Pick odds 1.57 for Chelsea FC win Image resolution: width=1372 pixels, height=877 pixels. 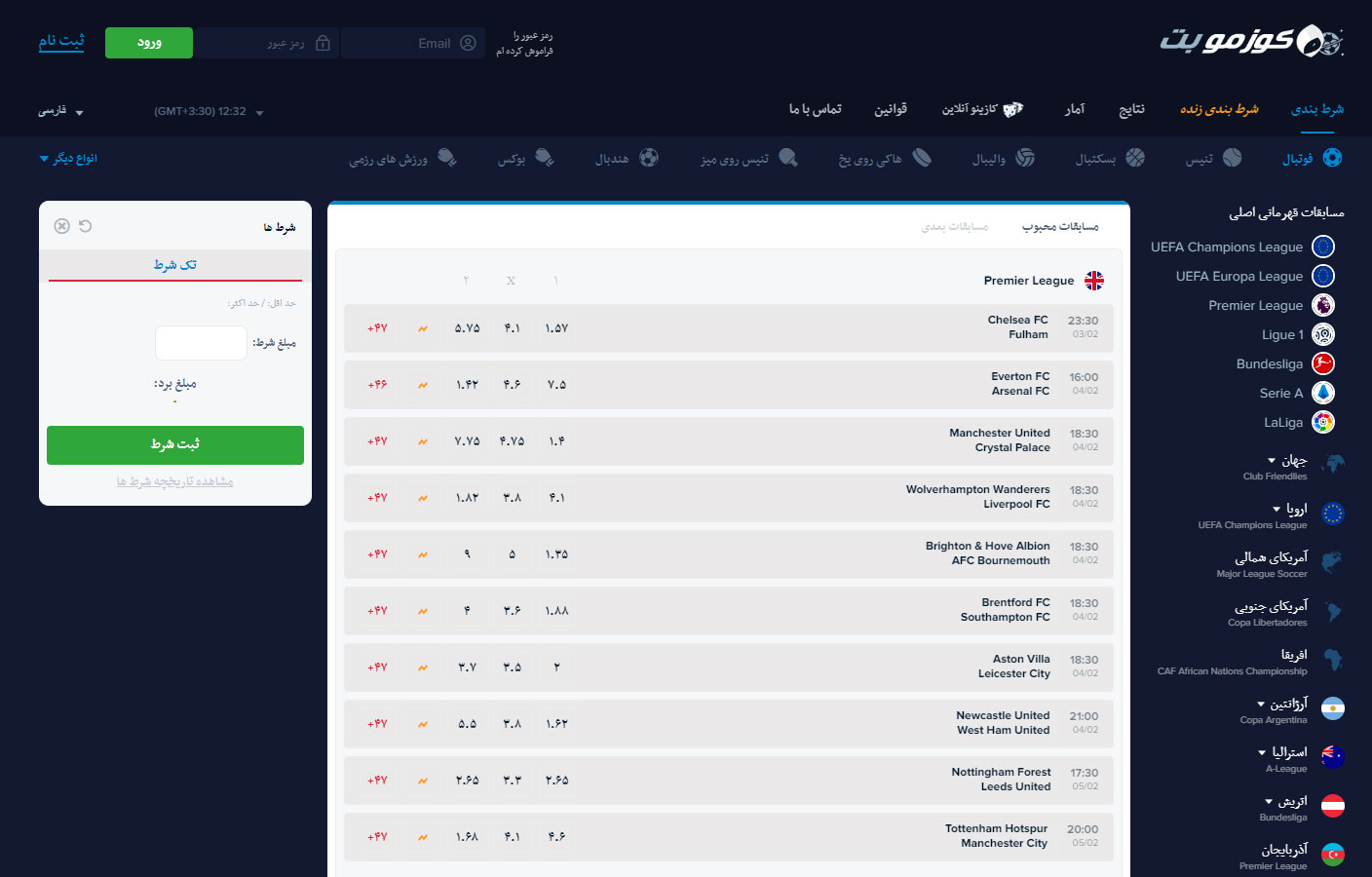[556, 328]
